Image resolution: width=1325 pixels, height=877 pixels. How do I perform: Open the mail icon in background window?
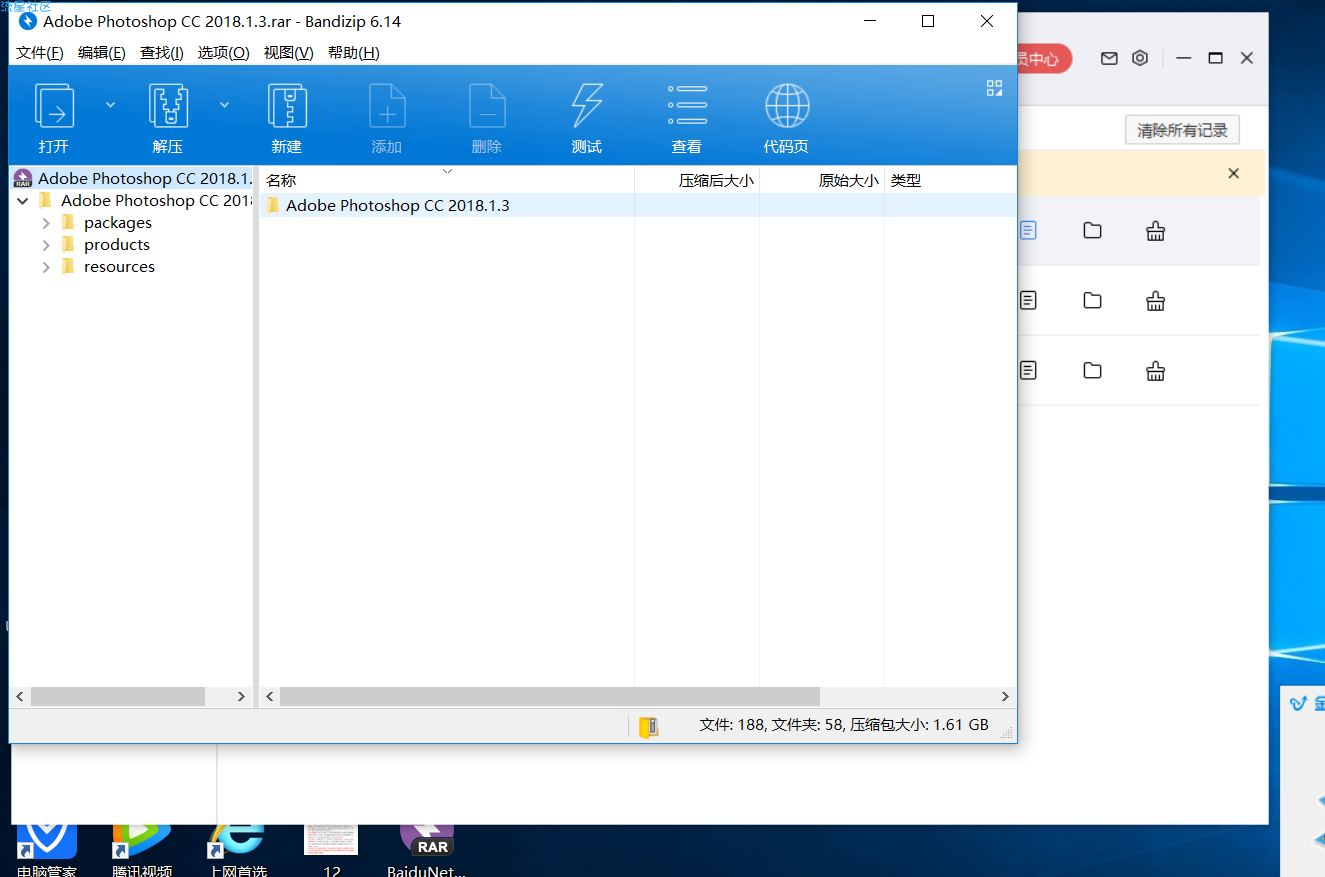1109,59
